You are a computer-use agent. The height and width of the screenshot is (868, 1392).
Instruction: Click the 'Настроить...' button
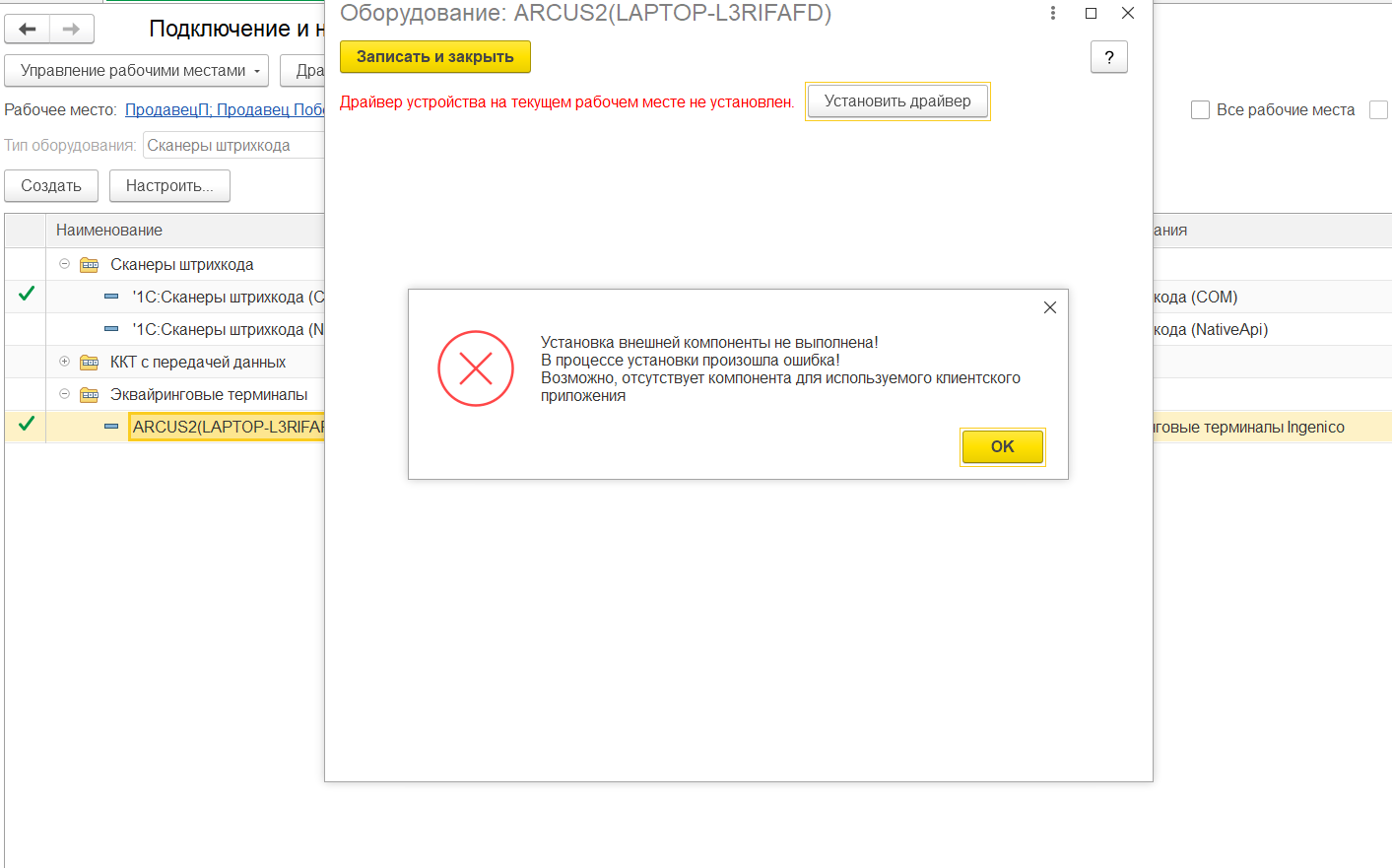tap(169, 186)
